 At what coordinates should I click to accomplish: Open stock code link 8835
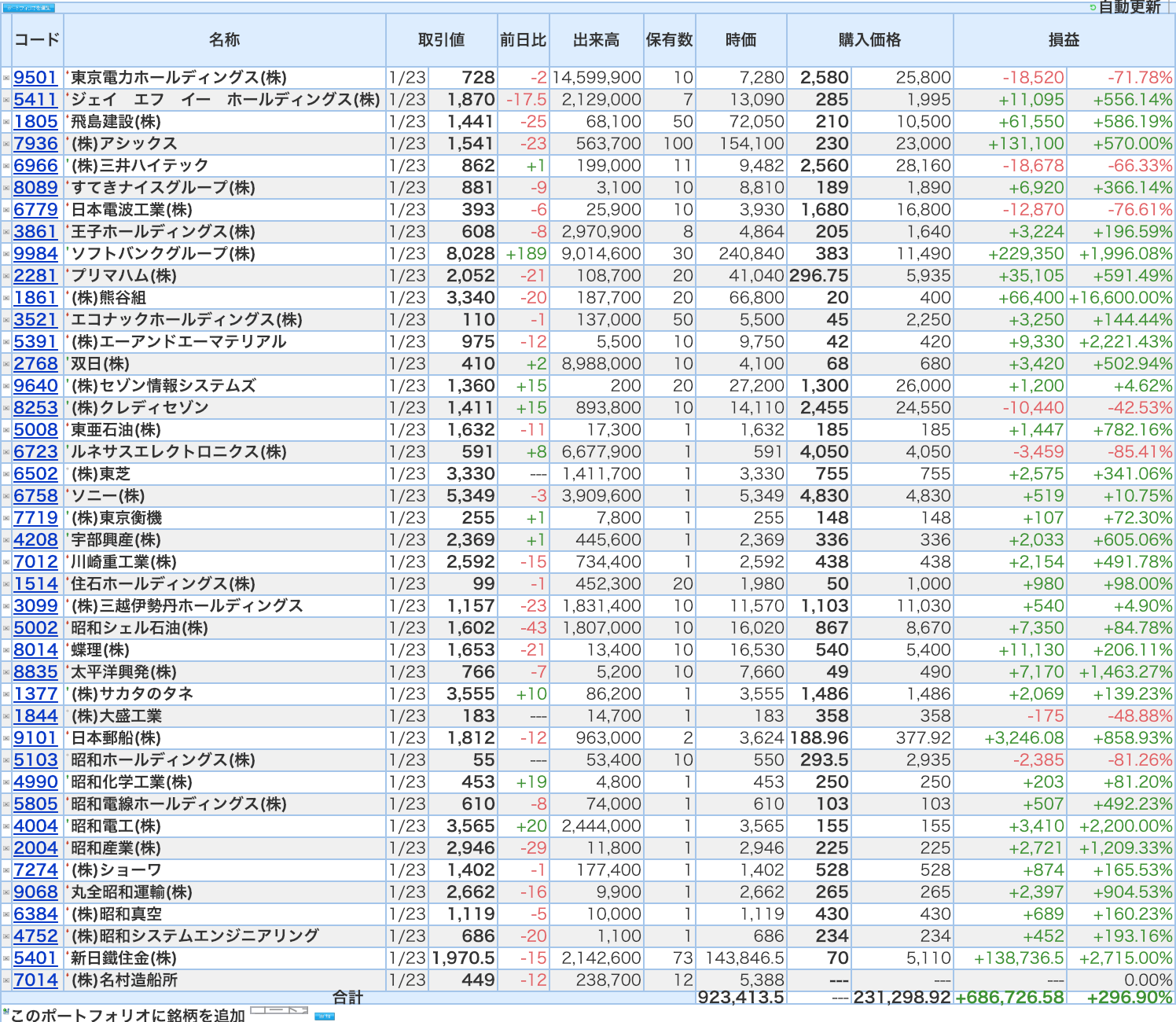(x=35, y=672)
